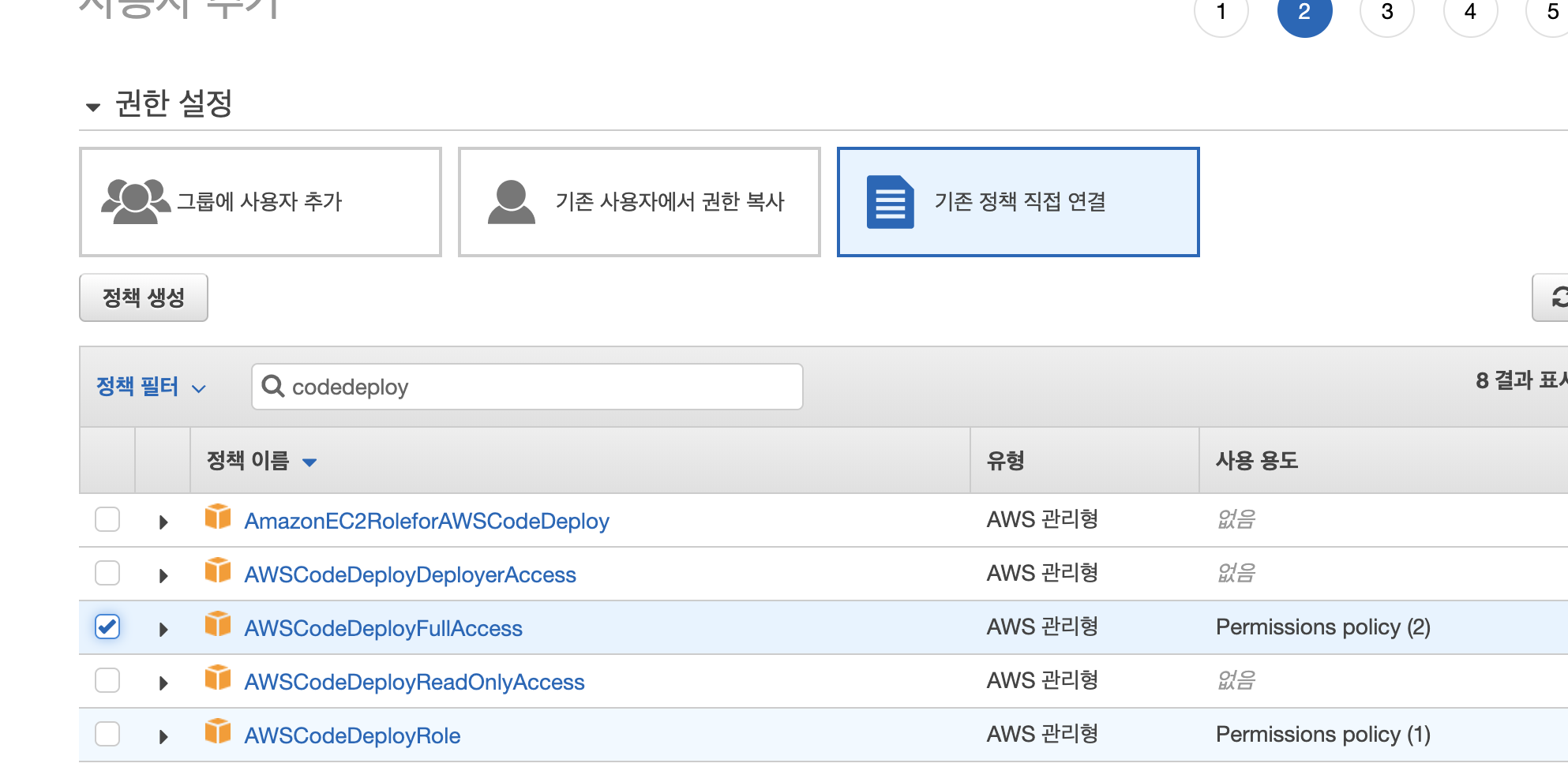Expand the AWSCodeDeployReadOnlyAccess row details
1568x767 pixels.
[163, 683]
